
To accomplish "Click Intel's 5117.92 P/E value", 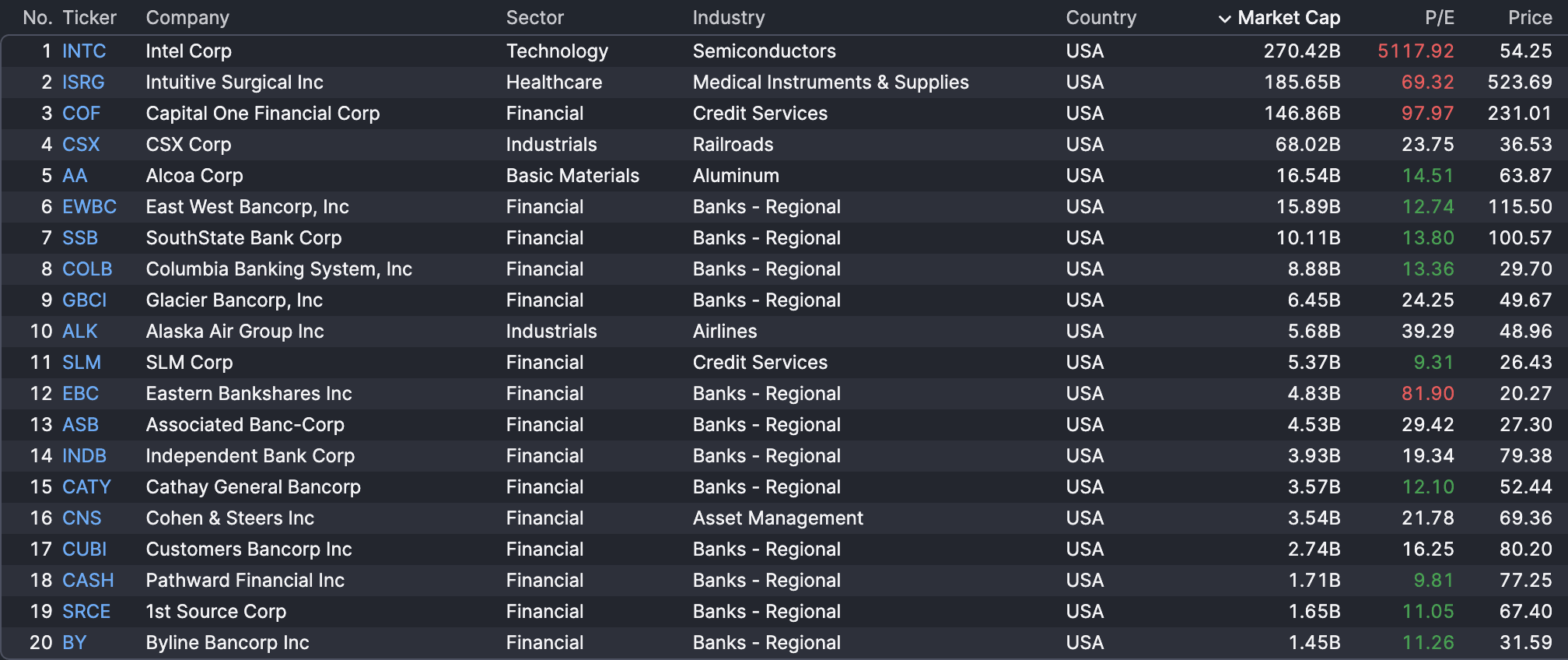I will 1416,51.
